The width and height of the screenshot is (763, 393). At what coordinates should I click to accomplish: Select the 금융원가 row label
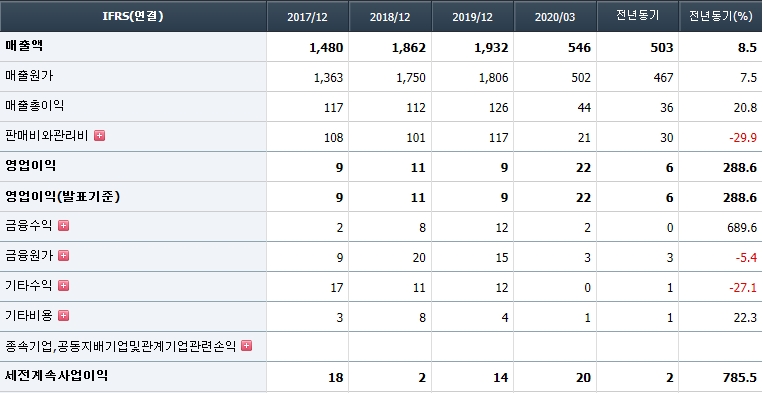tap(29, 256)
